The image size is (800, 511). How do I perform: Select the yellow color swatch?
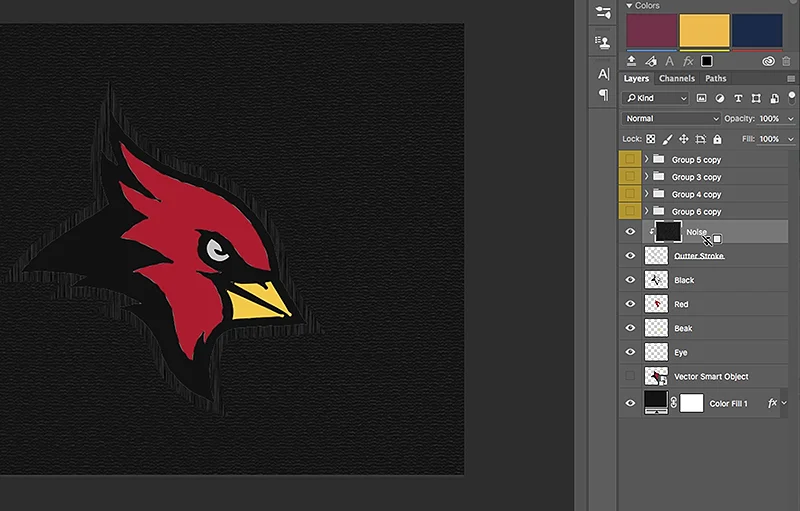704,31
